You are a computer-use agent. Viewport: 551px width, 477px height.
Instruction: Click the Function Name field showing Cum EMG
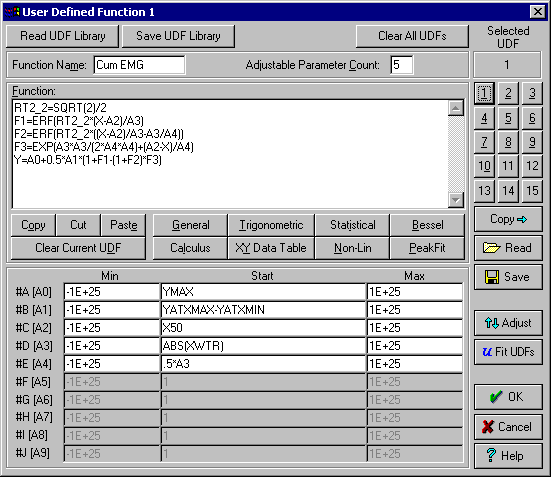139,65
